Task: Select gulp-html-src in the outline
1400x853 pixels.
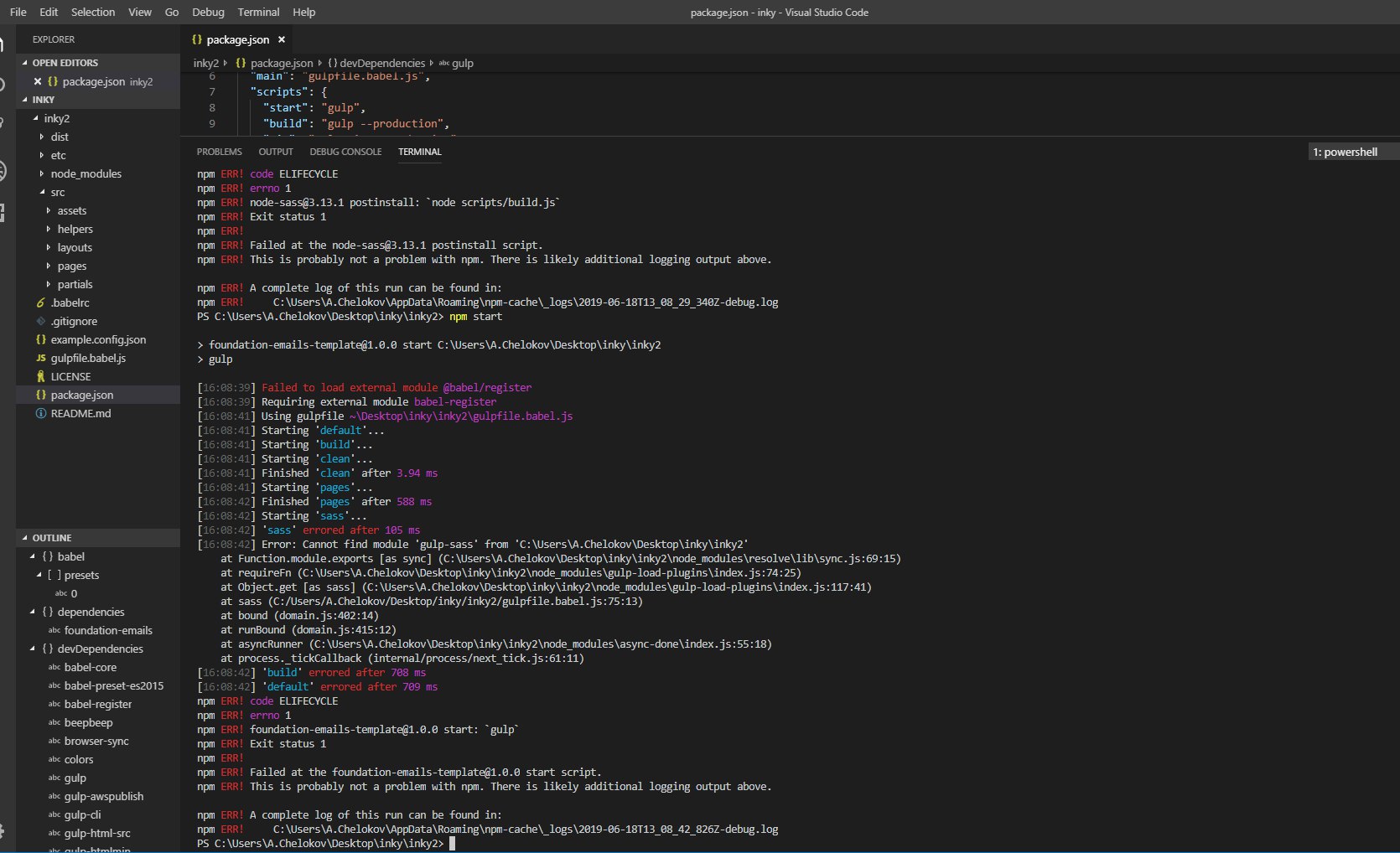Action: coord(97,833)
